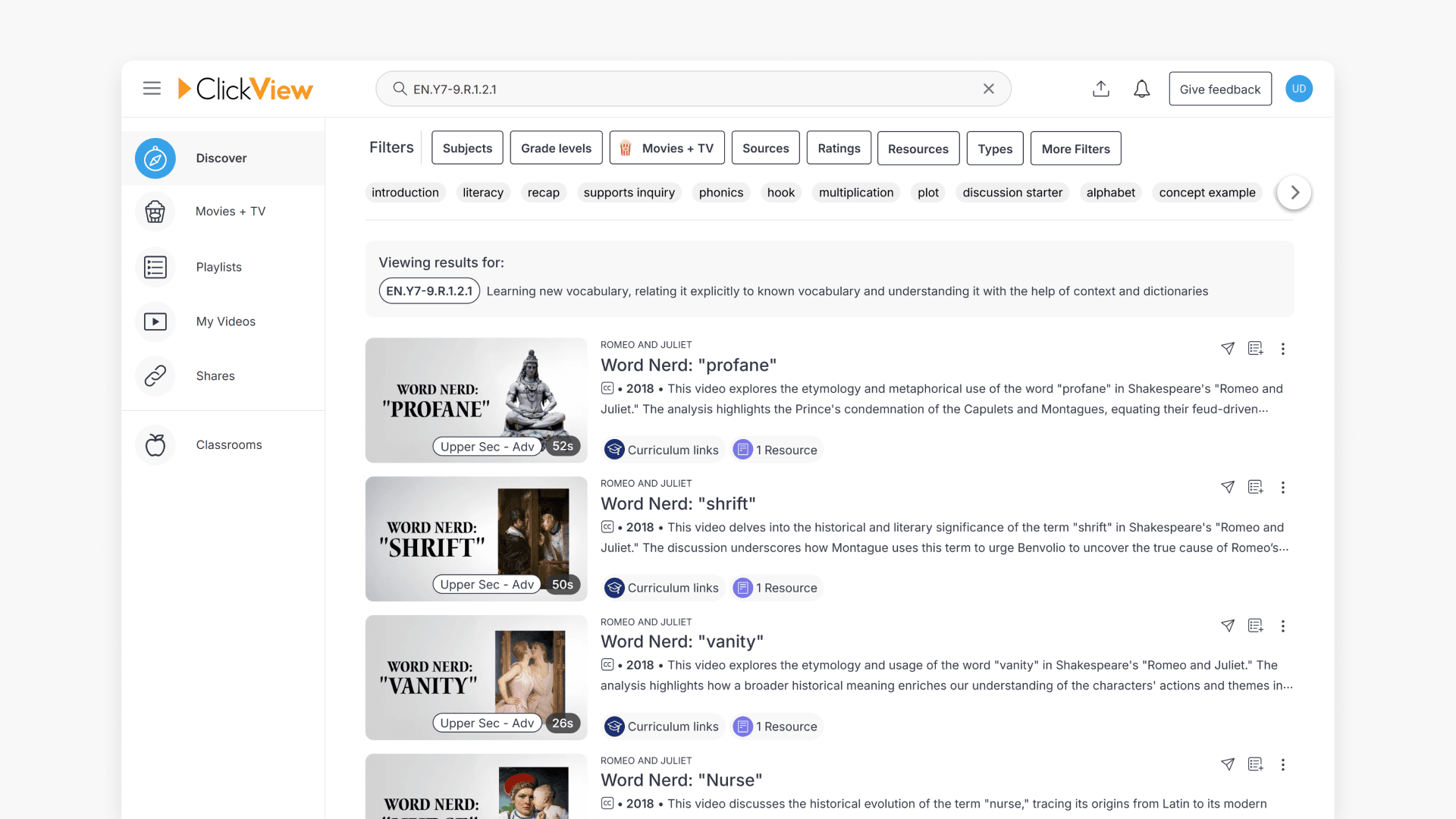Switch to the Movies + TV section
Viewport: 1456px width, 819px height.
click(x=231, y=212)
